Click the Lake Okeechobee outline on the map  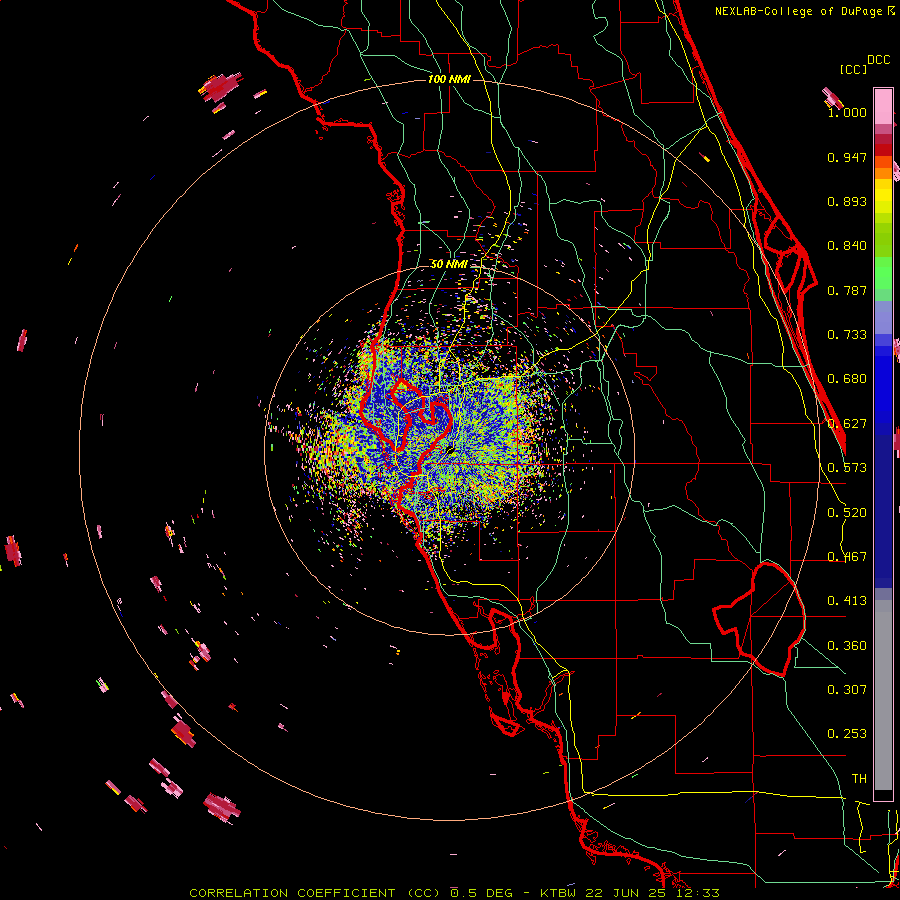point(761,619)
